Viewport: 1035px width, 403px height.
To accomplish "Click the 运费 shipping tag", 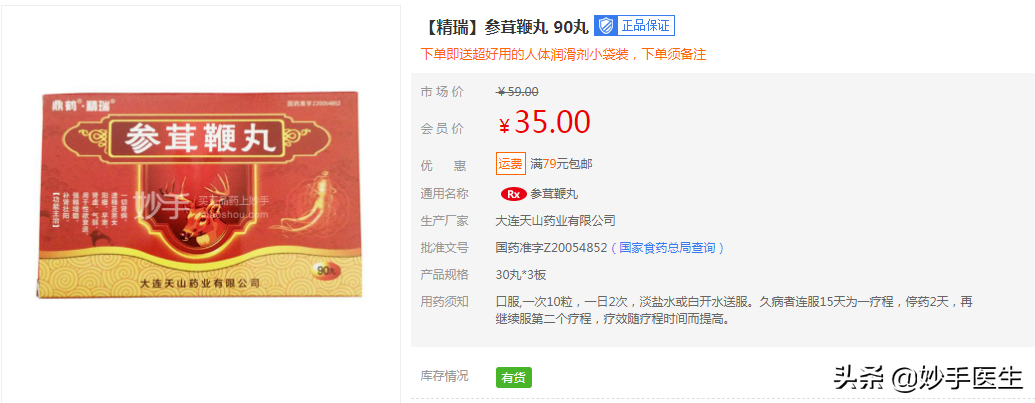I will [x=510, y=164].
